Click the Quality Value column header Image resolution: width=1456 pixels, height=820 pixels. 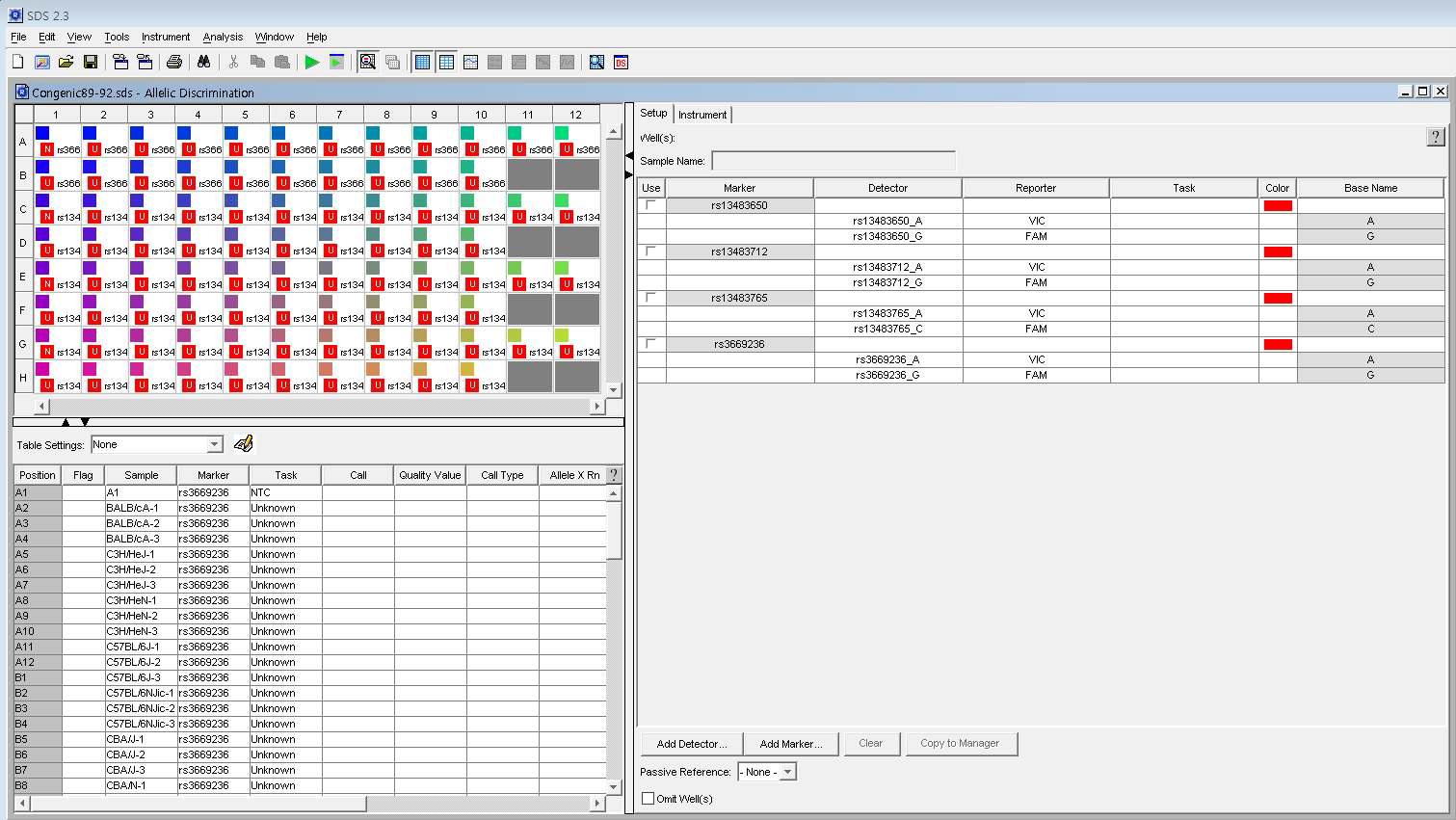(x=430, y=475)
